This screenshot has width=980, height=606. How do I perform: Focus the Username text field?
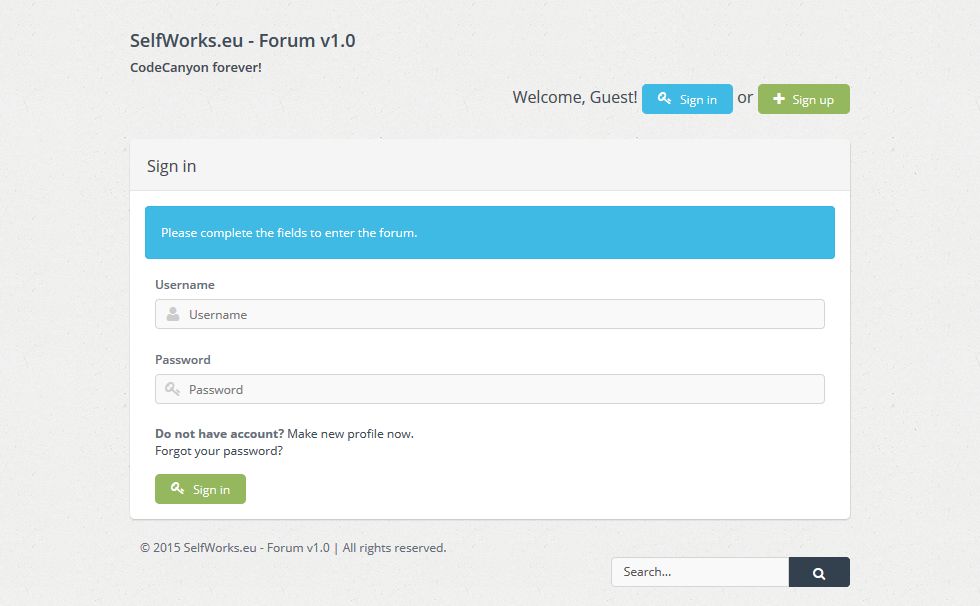click(500, 314)
